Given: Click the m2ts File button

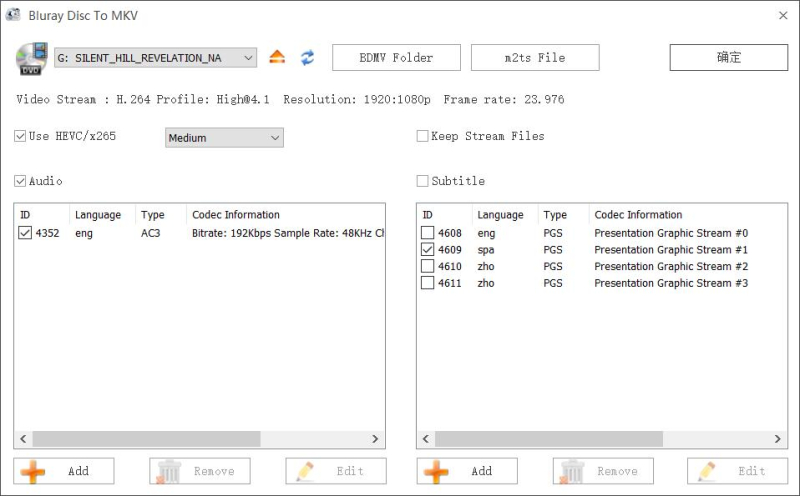Looking at the screenshot, I should [535, 58].
